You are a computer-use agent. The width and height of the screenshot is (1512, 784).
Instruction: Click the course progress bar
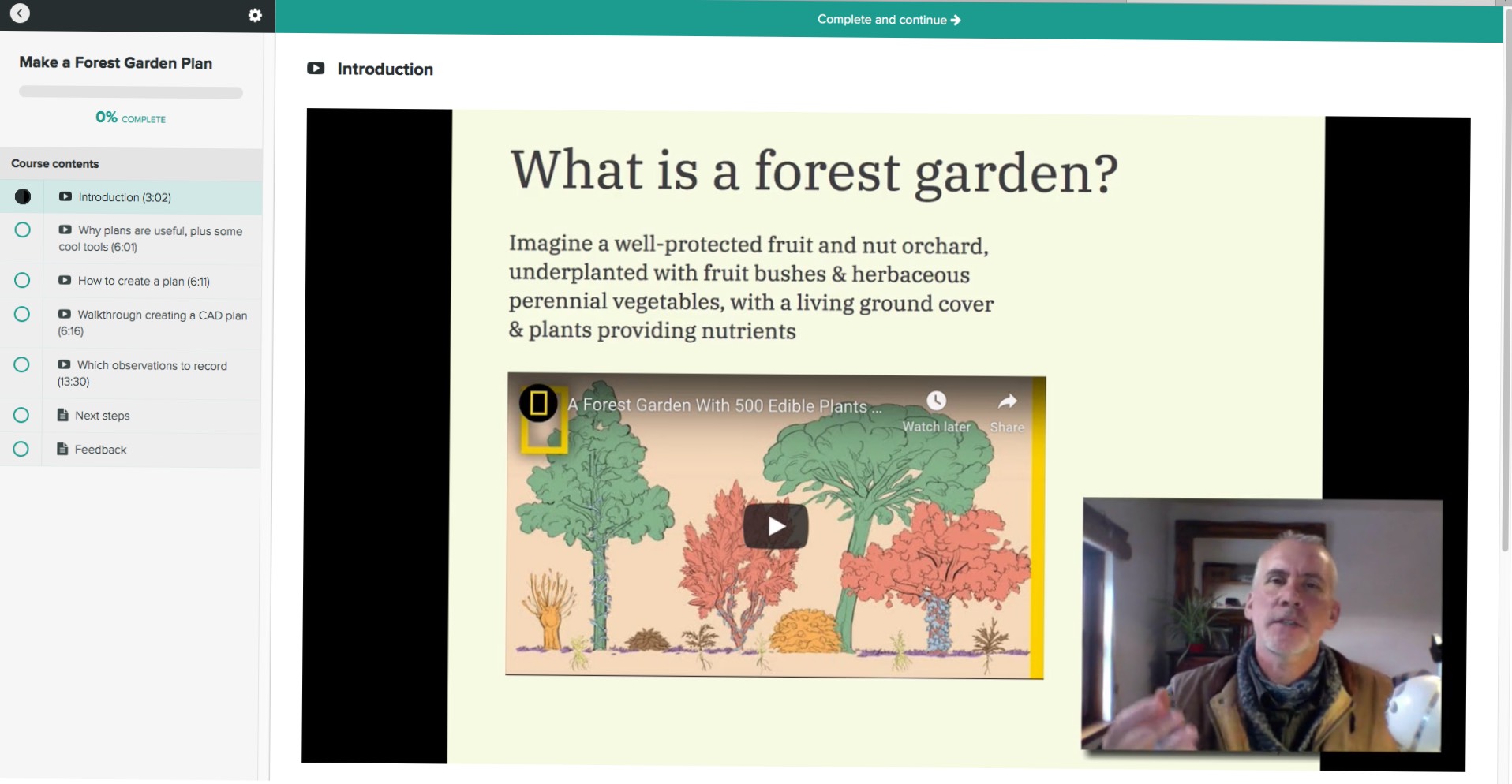(131, 92)
